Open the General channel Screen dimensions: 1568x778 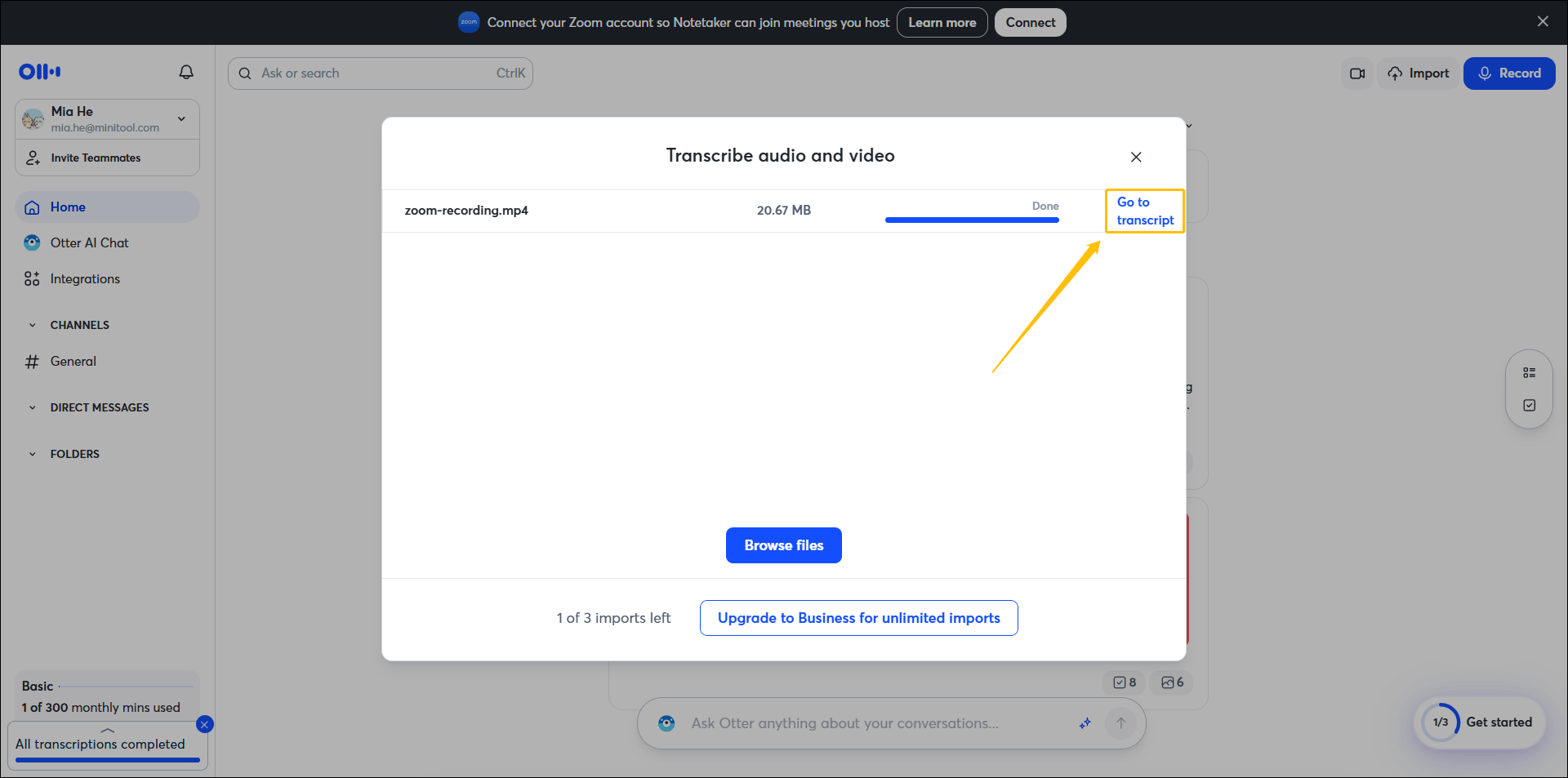74,361
